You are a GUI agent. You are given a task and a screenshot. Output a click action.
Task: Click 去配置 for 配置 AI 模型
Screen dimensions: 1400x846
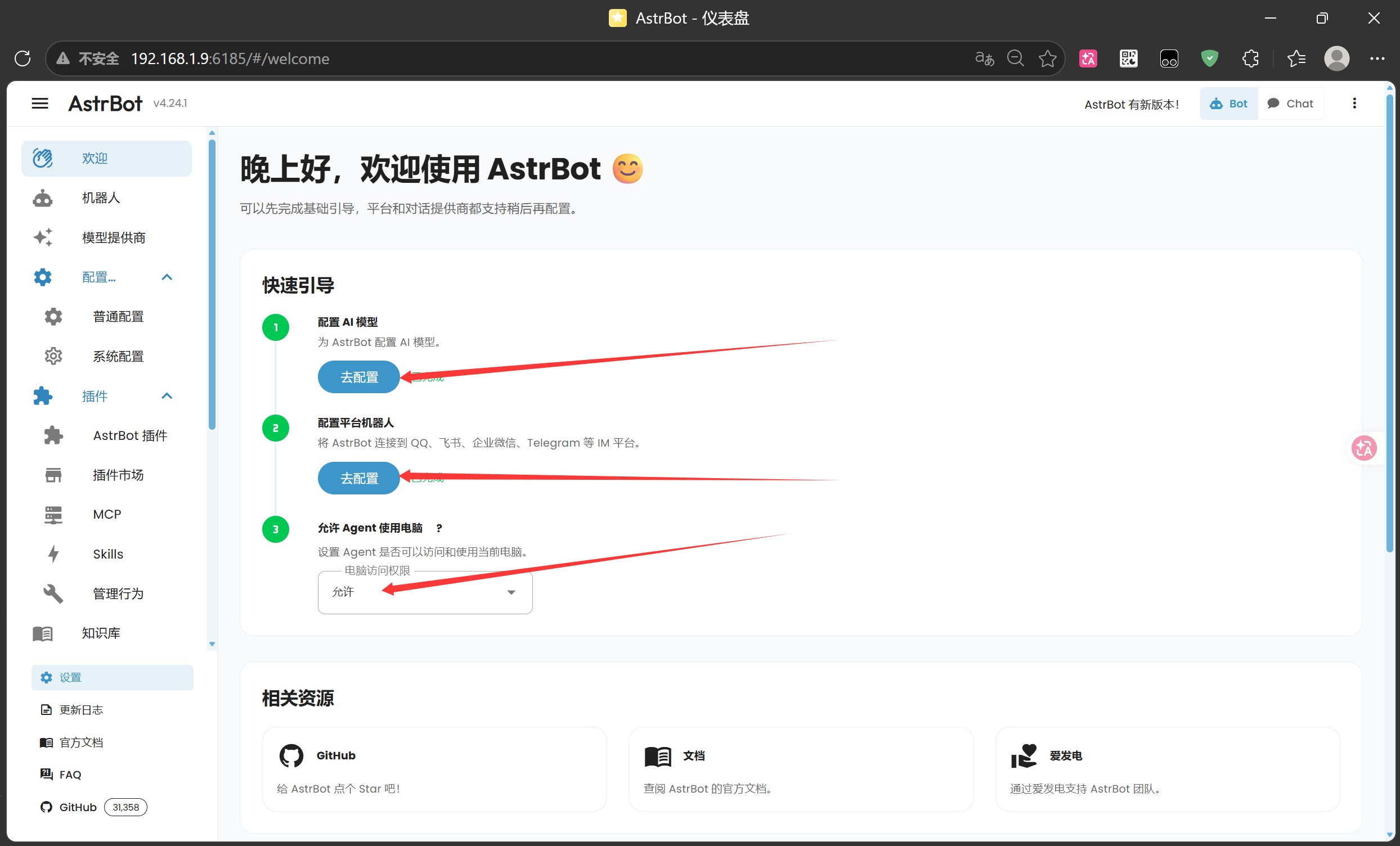[358, 377]
